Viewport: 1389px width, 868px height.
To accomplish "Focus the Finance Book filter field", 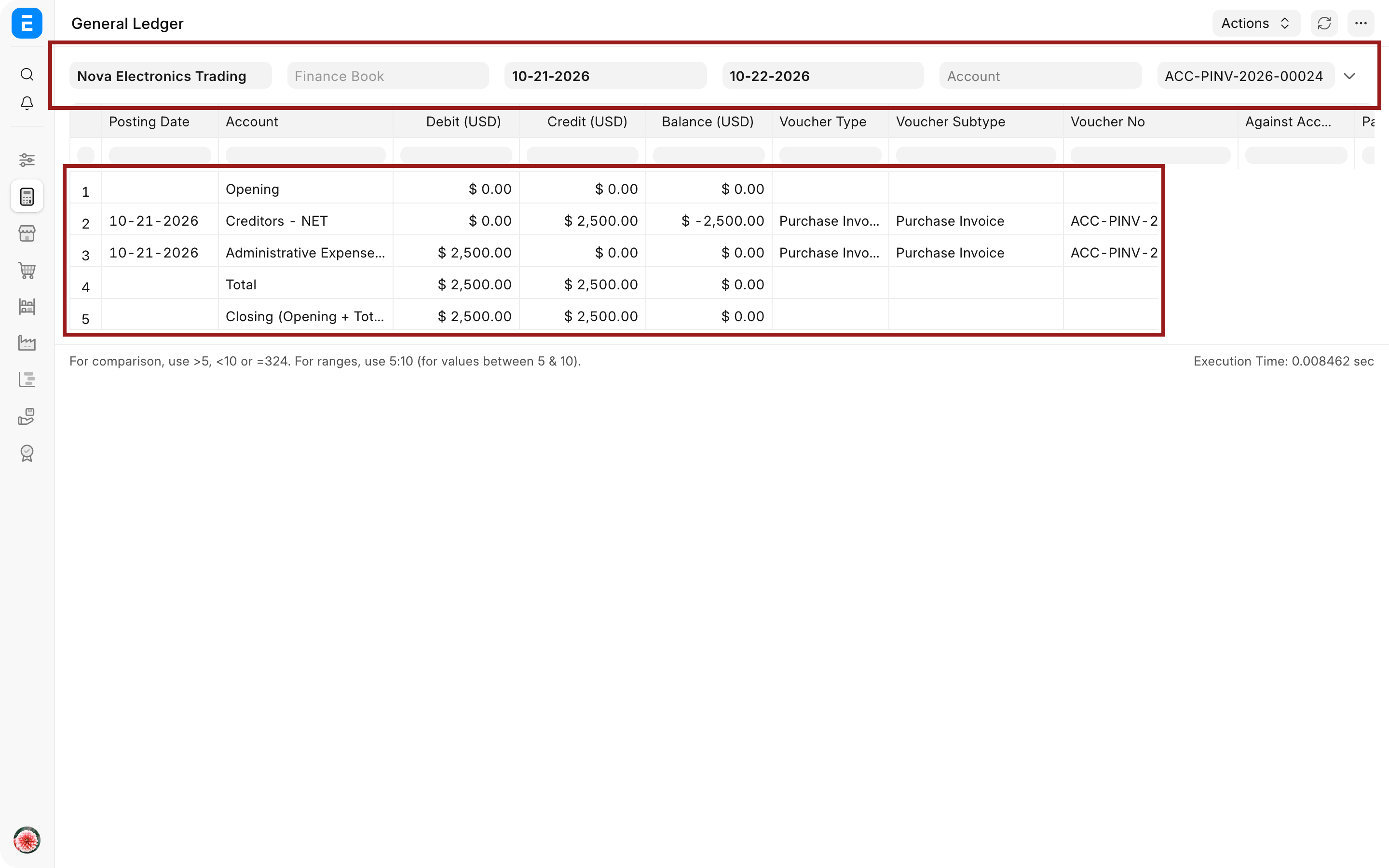I will (x=388, y=76).
